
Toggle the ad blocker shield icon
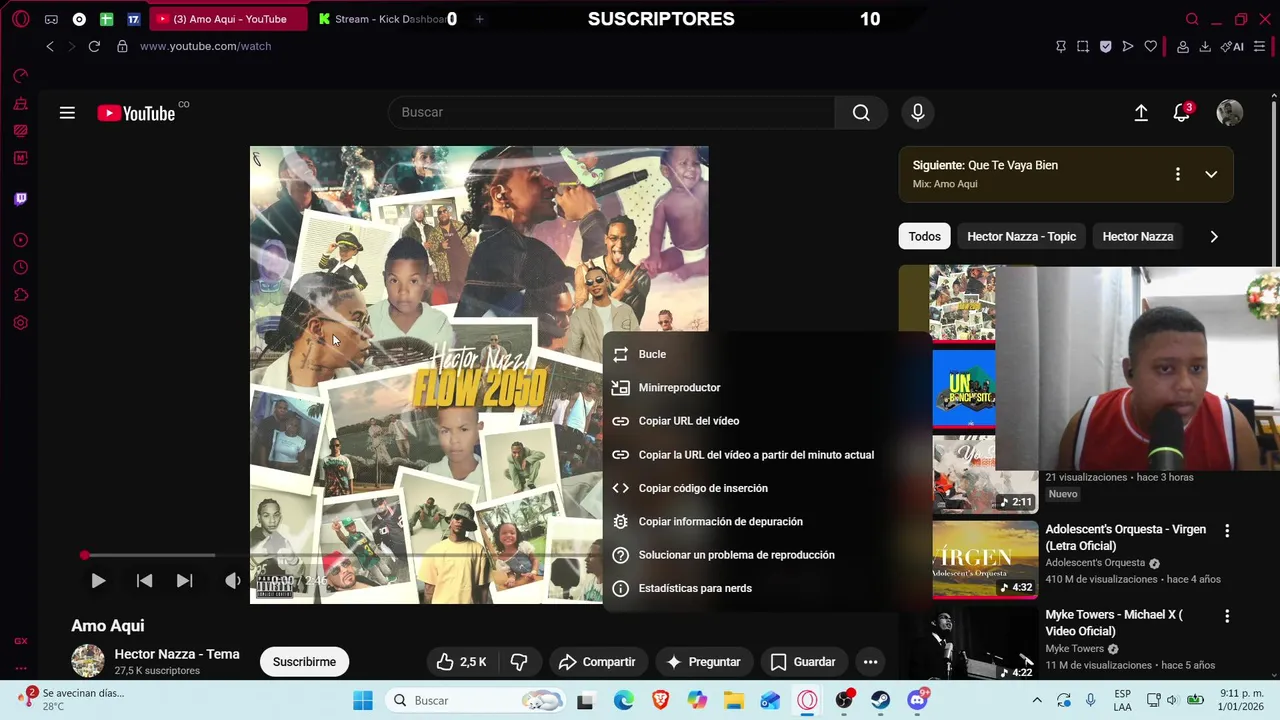coord(1105,46)
